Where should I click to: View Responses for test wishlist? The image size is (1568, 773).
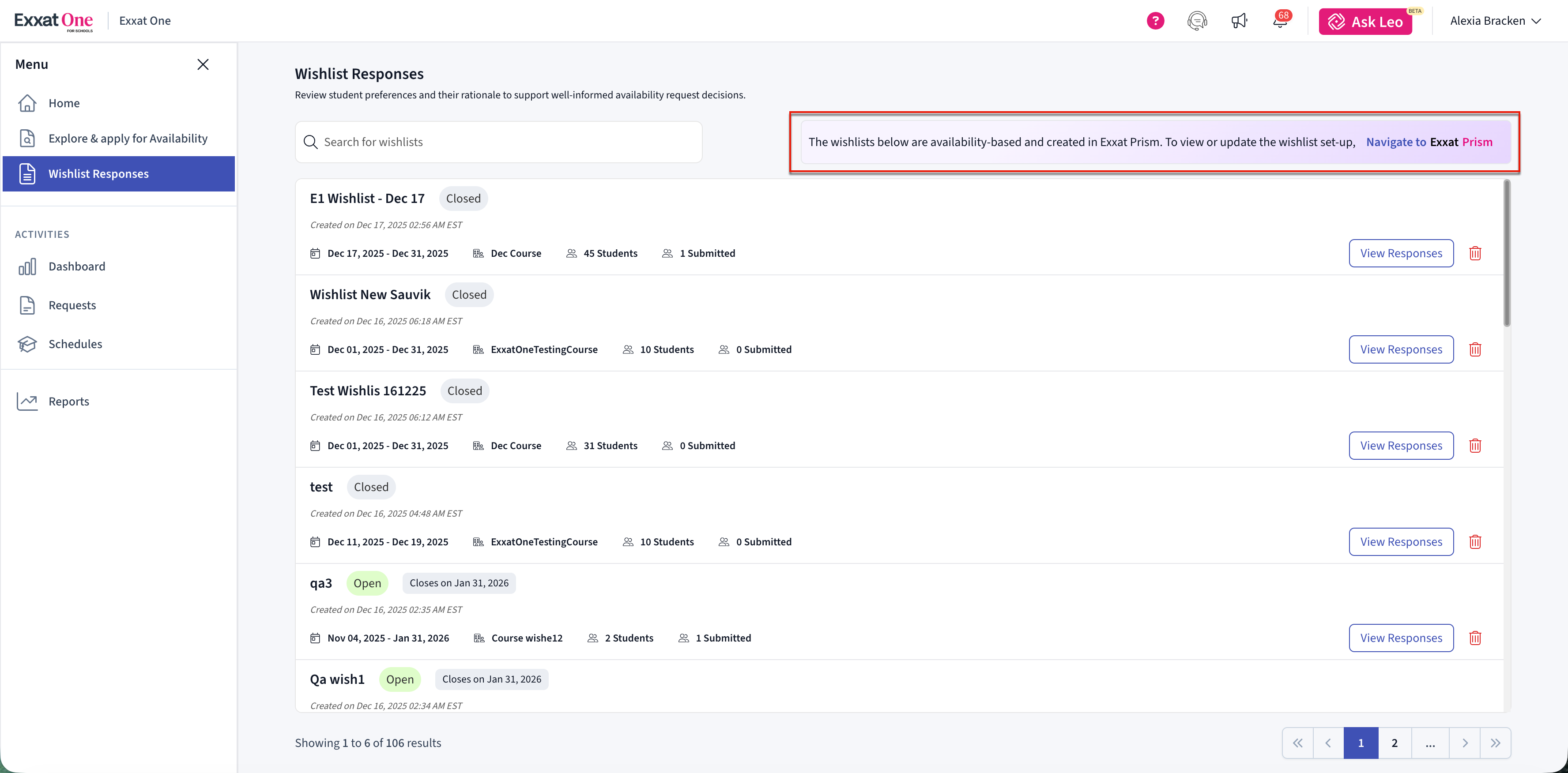pyautogui.click(x=1401, y=542)
